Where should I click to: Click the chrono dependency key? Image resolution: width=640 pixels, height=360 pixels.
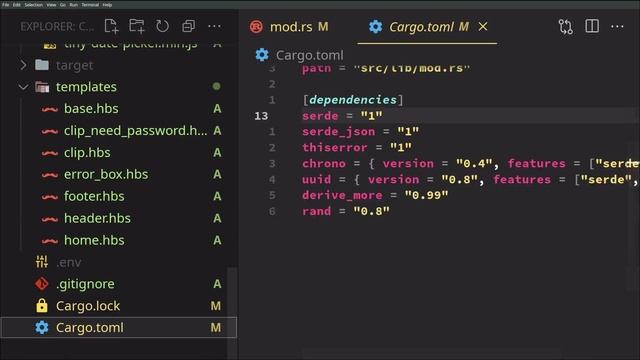324,163
